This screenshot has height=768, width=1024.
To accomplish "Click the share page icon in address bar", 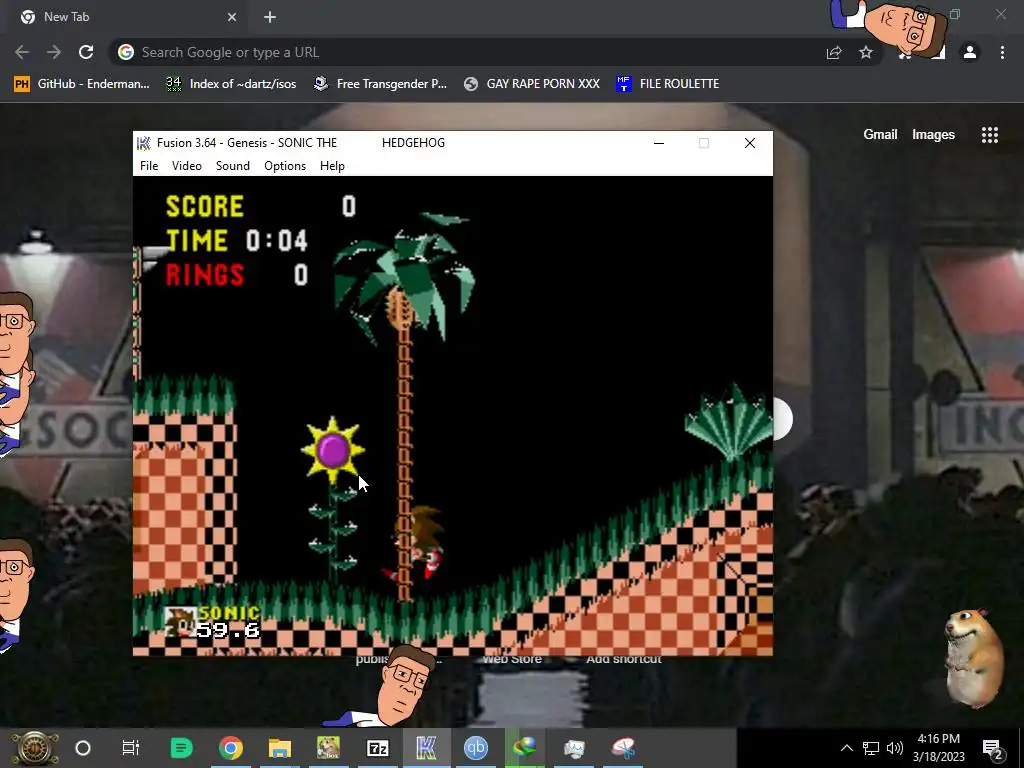I will [834, 53].
